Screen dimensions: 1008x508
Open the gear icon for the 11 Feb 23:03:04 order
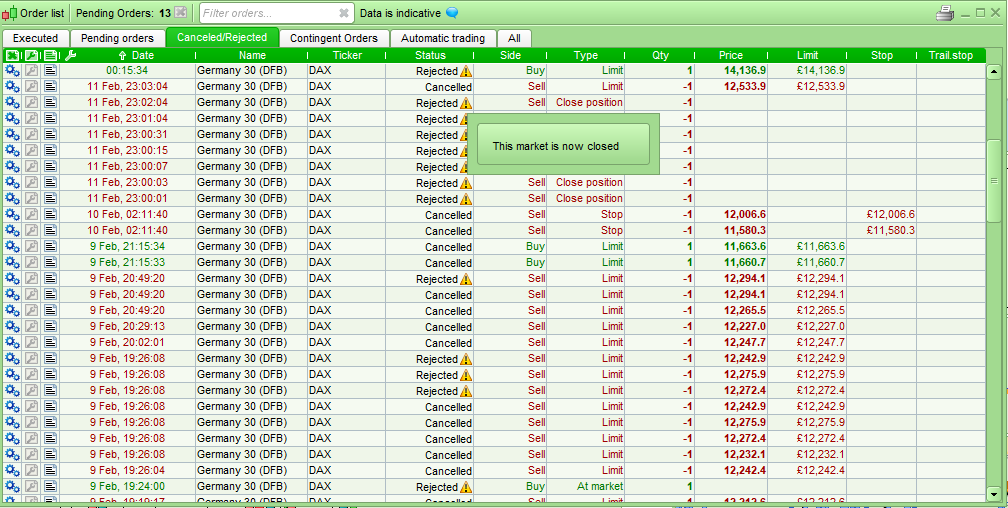point(12,86)
